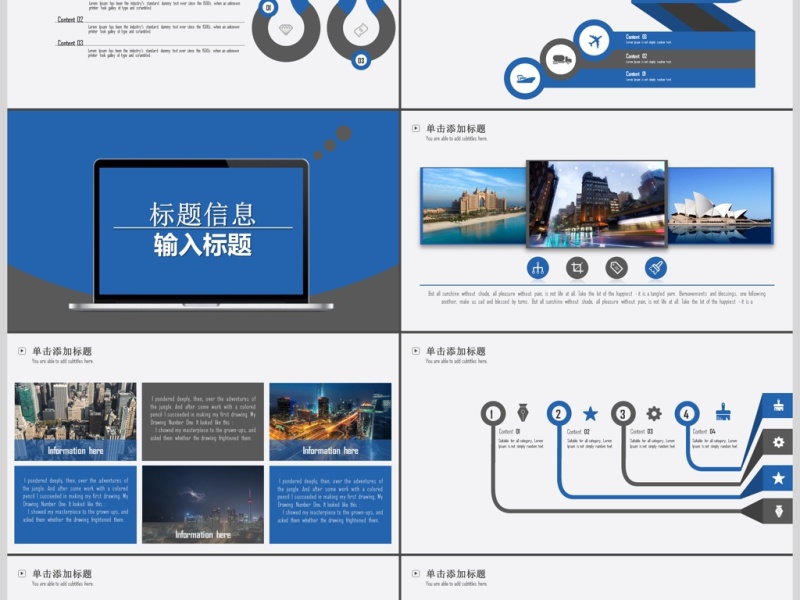Click the blue star beside circle 2
Viewport: 800px width, 600px height.
590,413
